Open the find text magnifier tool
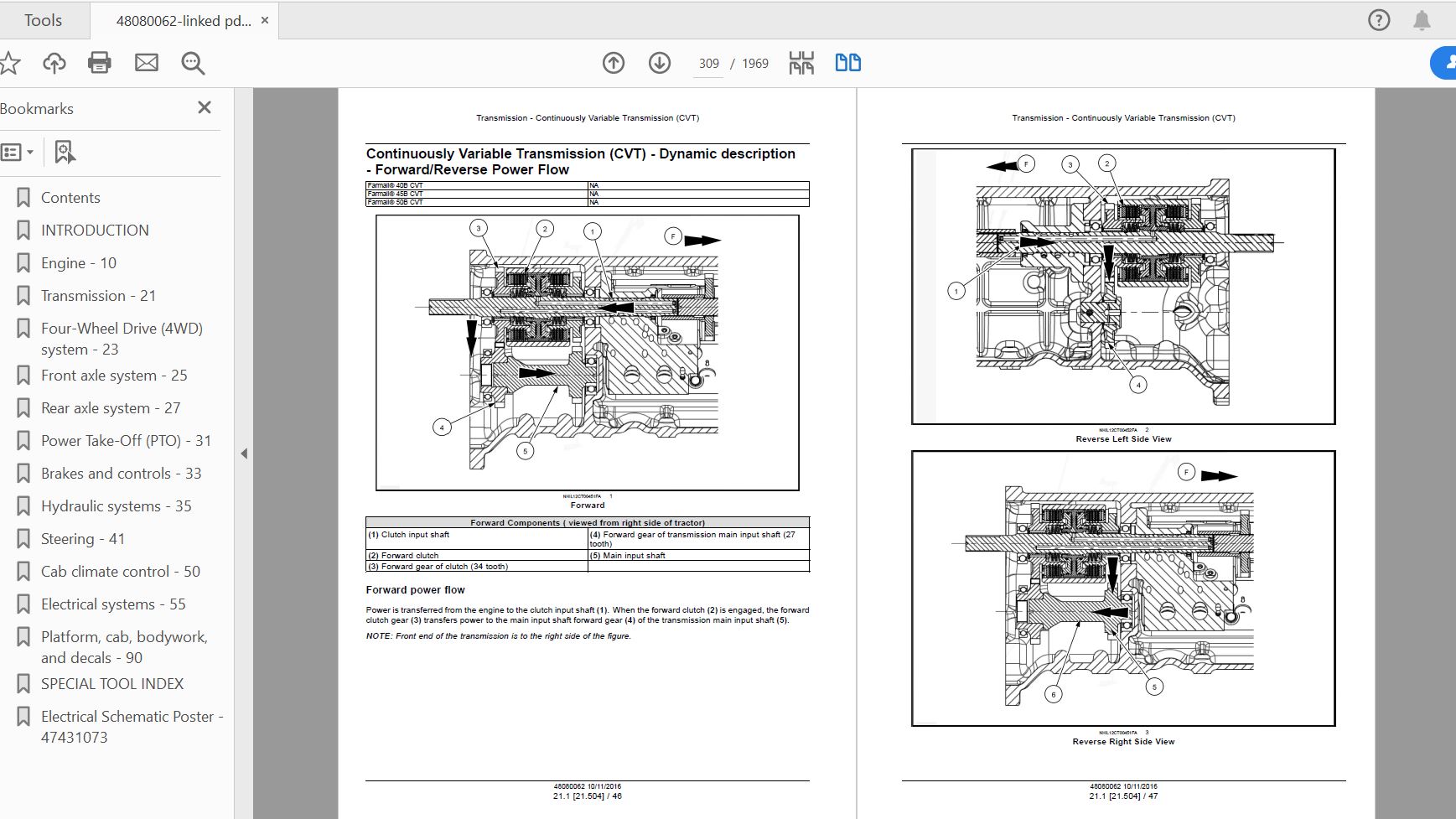The height and width of the screenshot is (819, 1456). click(x=194, y=63)
